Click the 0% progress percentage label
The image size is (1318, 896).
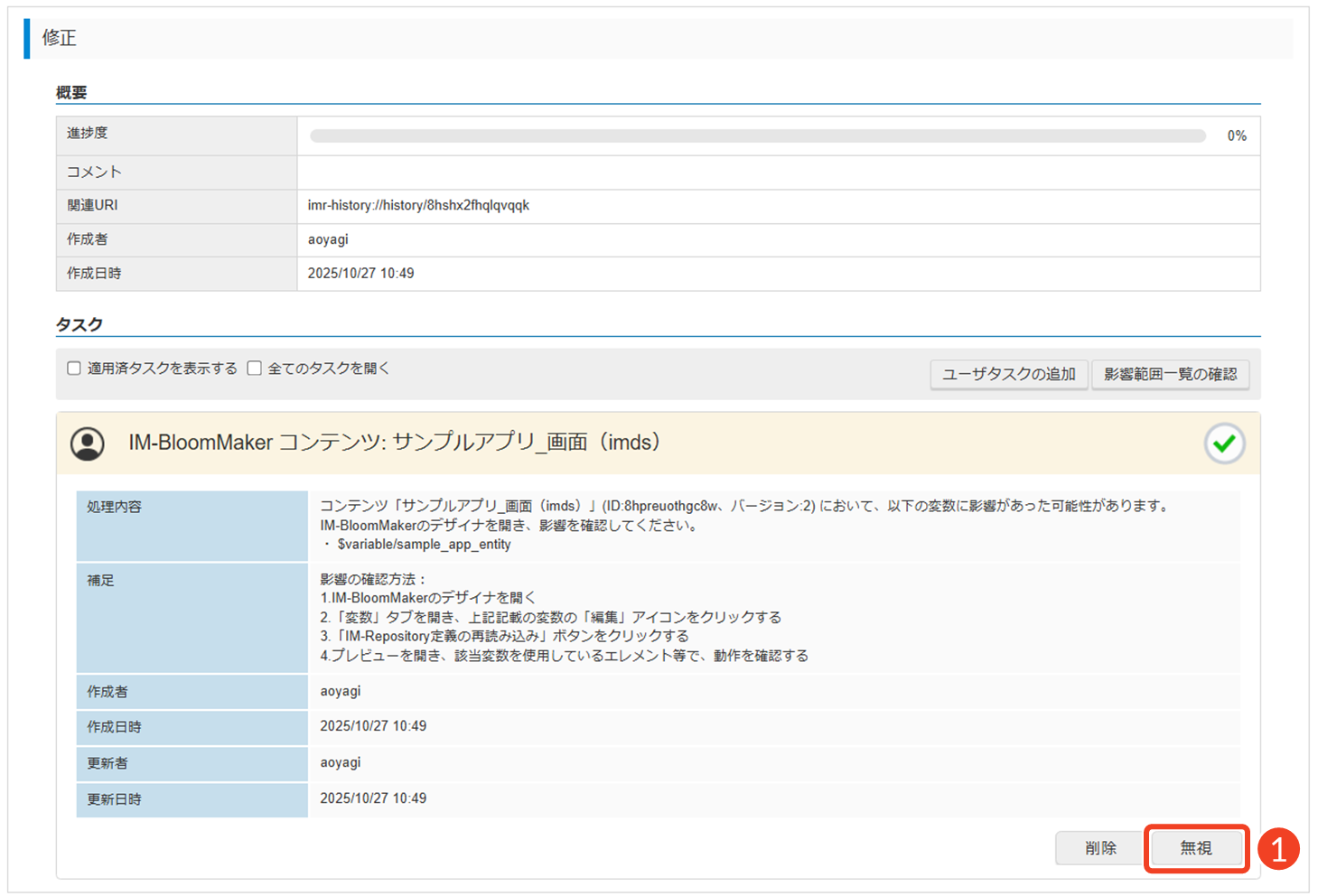[1236, 136]
